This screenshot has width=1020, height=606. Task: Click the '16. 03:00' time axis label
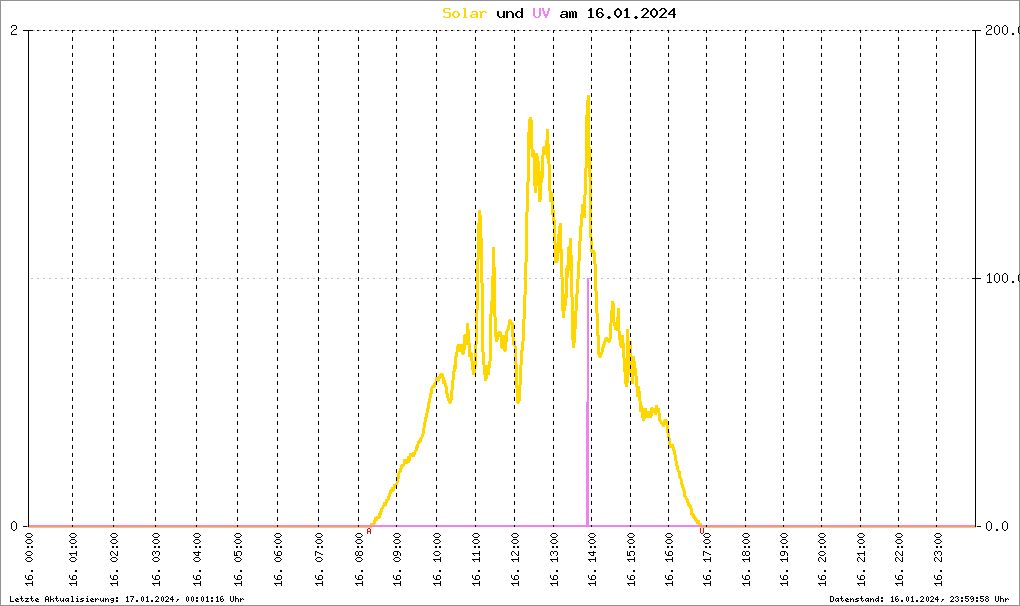[x=155, y=560]
